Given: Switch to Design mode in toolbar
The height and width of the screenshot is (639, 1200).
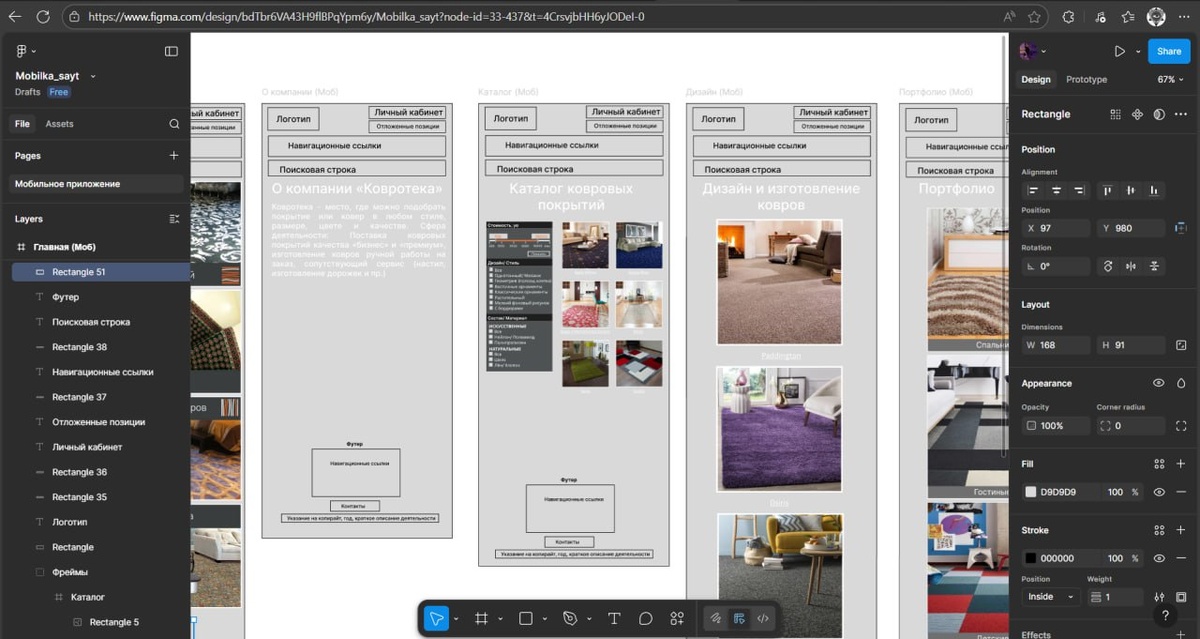Looking at the screenshot, I should (x=740, y=618).
